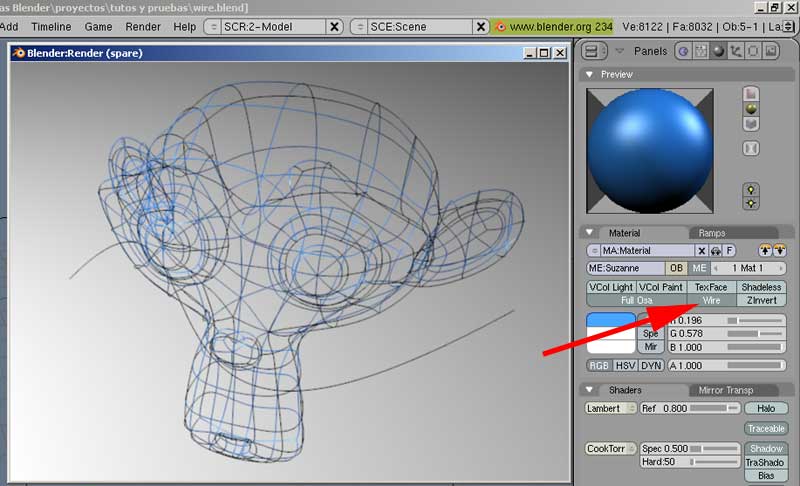Click the blue diffuse color swatch
Screen dimensions: 800x486
click(x=611, y=320)
